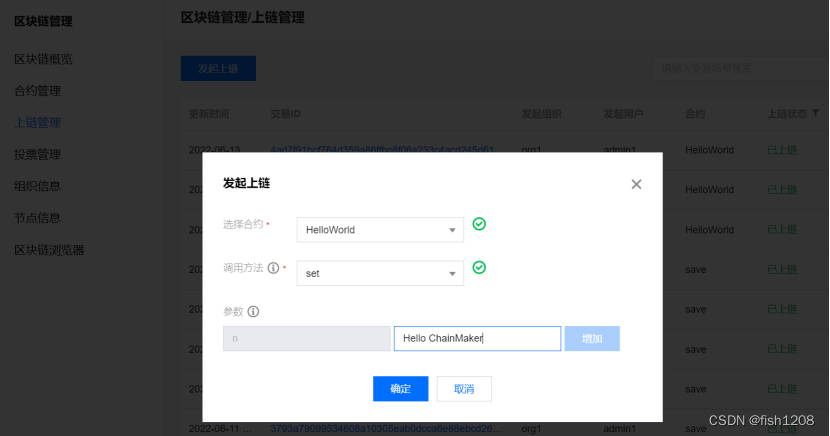The image size is (830, 436).
Task: Click the transaction hash search box
Action: click(740, 68)
